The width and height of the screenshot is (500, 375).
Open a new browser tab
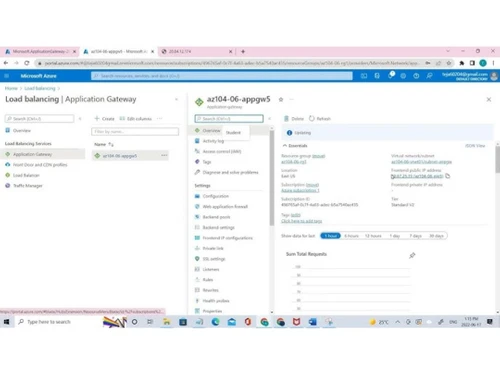[243, 51]
